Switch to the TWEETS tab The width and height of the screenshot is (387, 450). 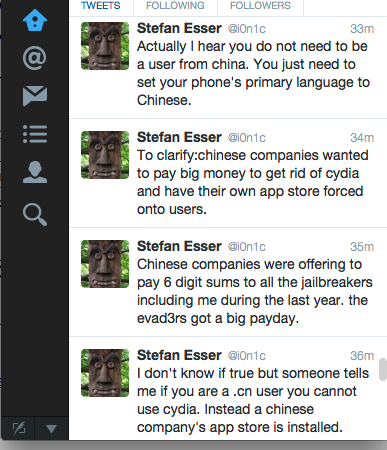click(x=101, y=6)
